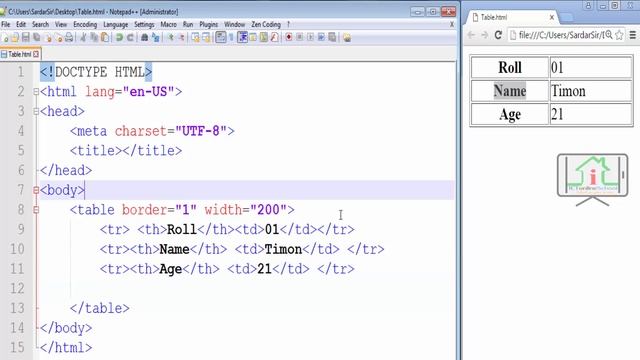Click the Playback macro icon
The height and width of the screenshot is (360, 640).
click(x=310, y=38)
